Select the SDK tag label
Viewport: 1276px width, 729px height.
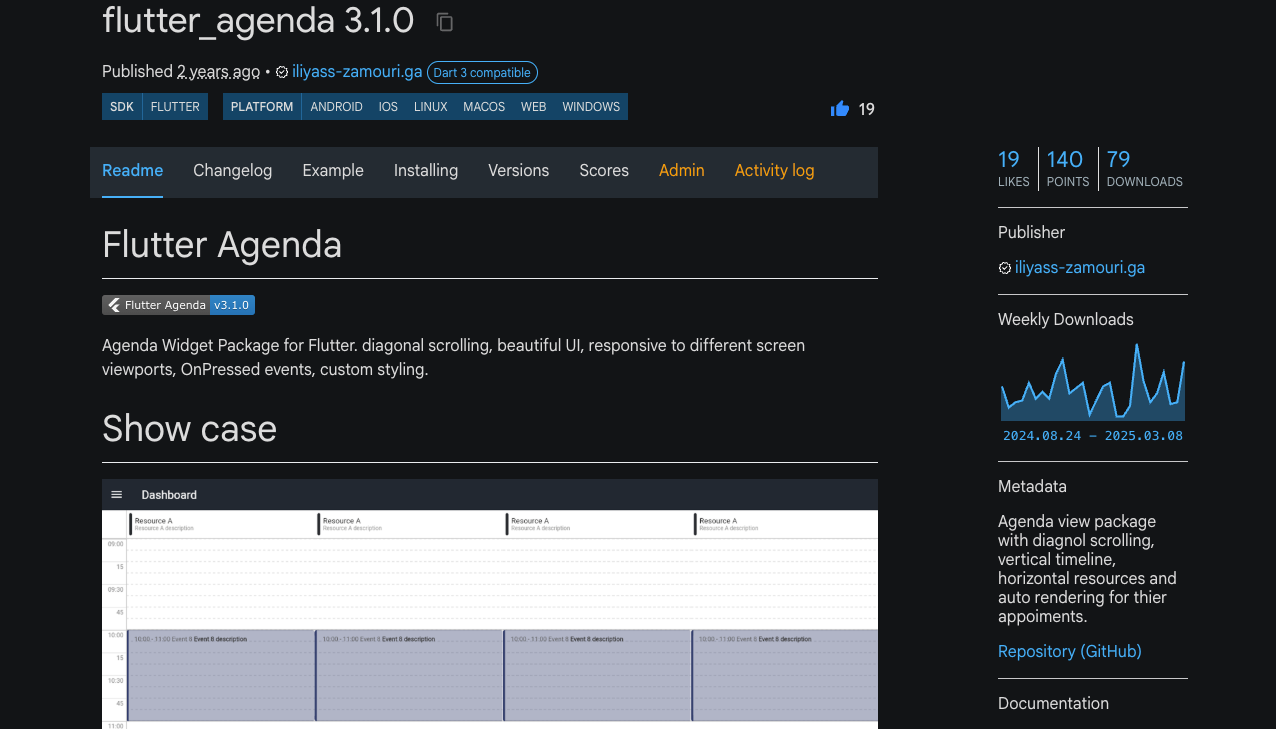tap(122, 107)
